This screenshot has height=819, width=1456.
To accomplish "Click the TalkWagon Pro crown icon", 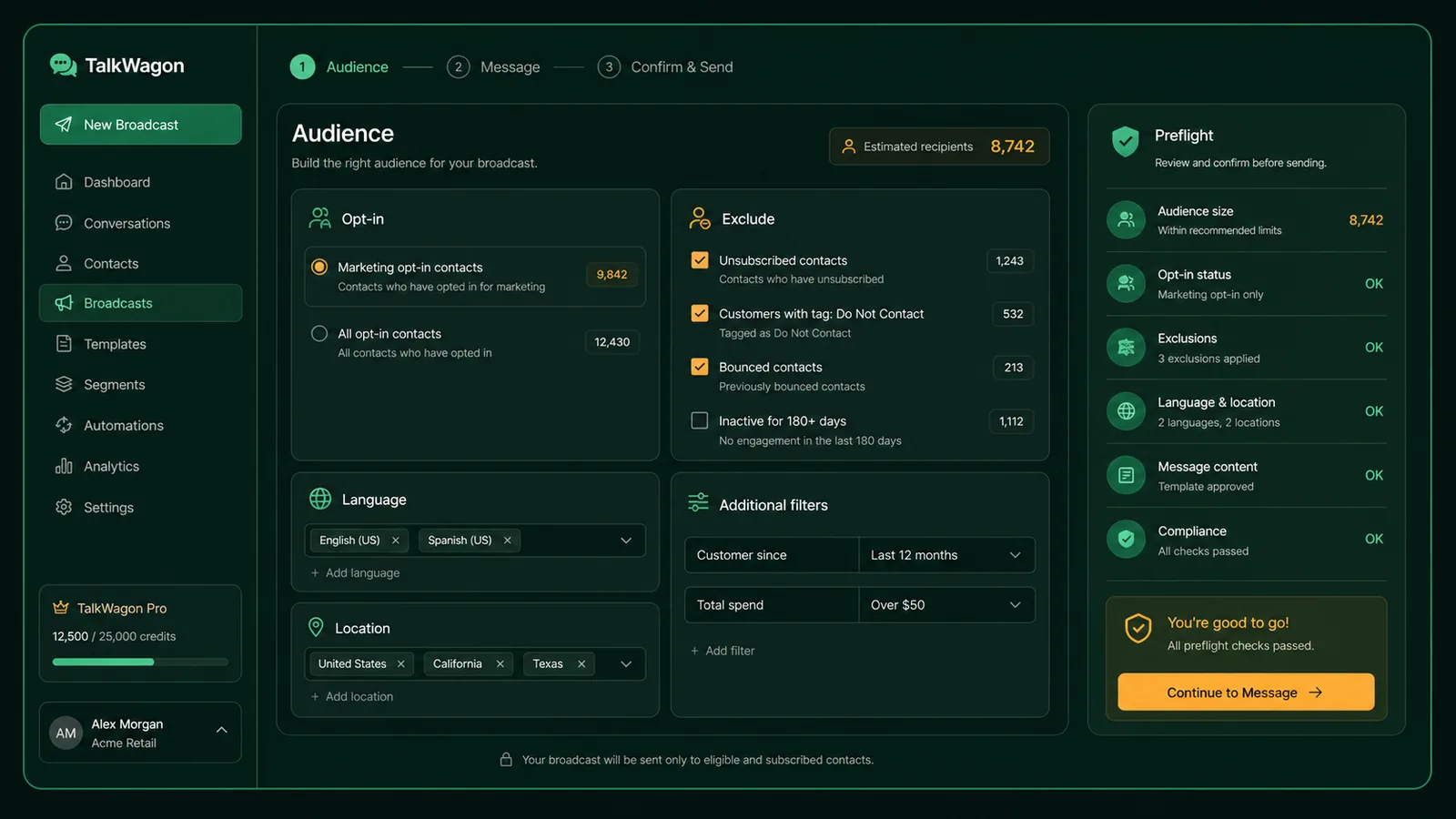I will (x=61, y=607).
